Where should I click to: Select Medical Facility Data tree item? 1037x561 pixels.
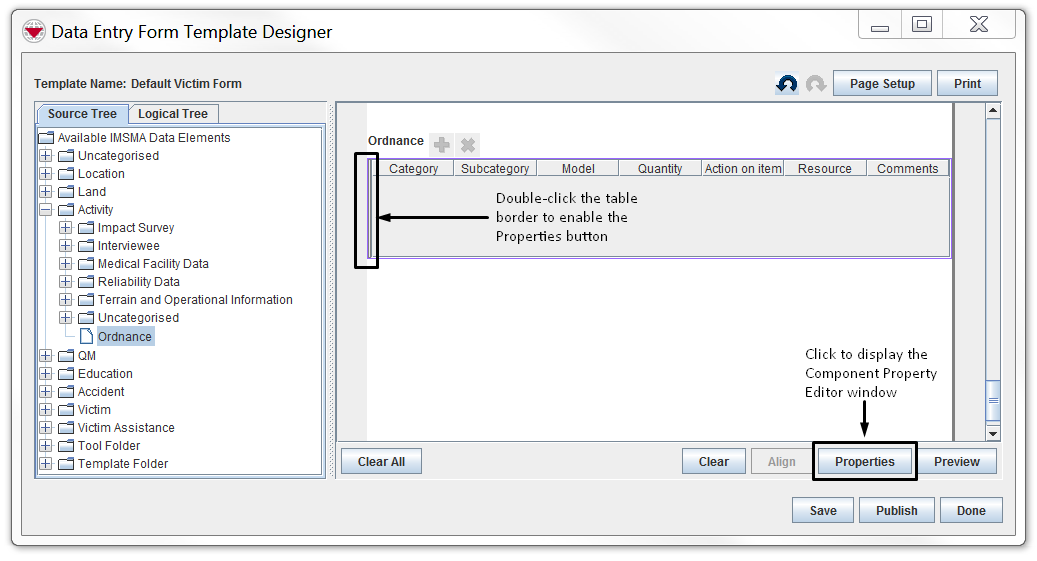pyautogui.click(x=153, y=264)
